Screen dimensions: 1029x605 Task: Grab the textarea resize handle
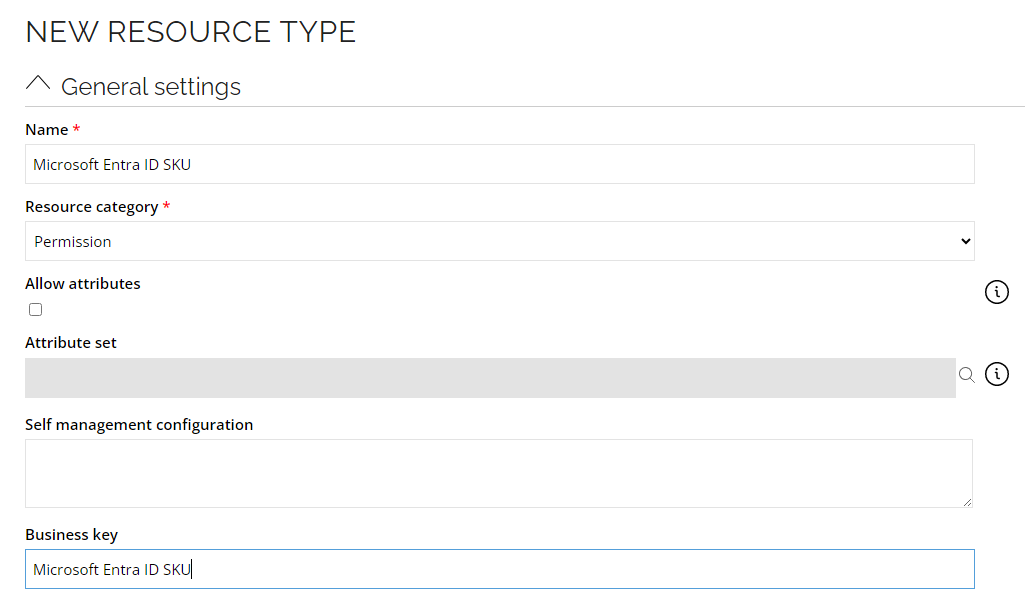[967, 502]
